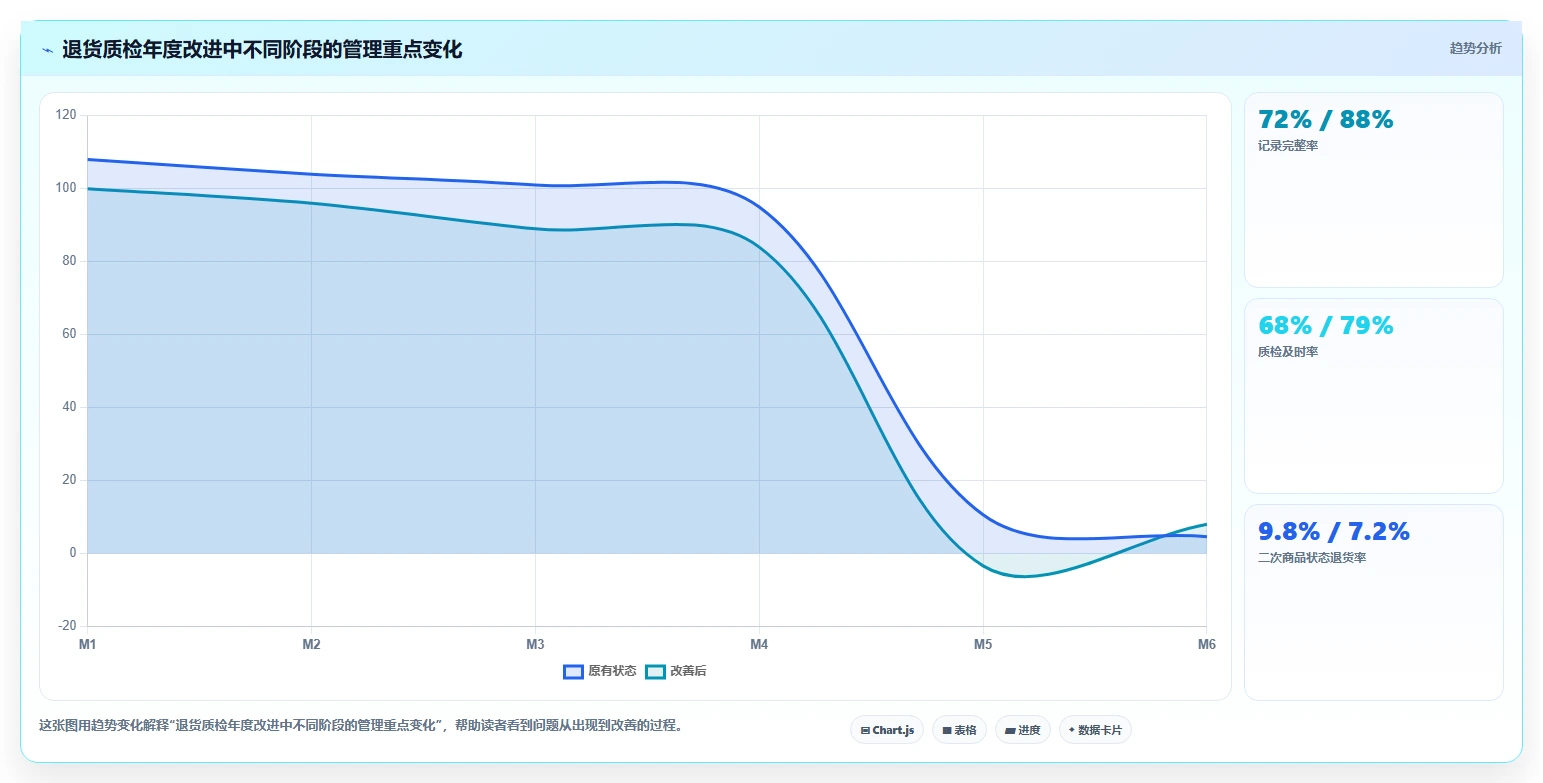Click the 40 y-axis value
Screen dimensions: 1543x783
point(69,407)
